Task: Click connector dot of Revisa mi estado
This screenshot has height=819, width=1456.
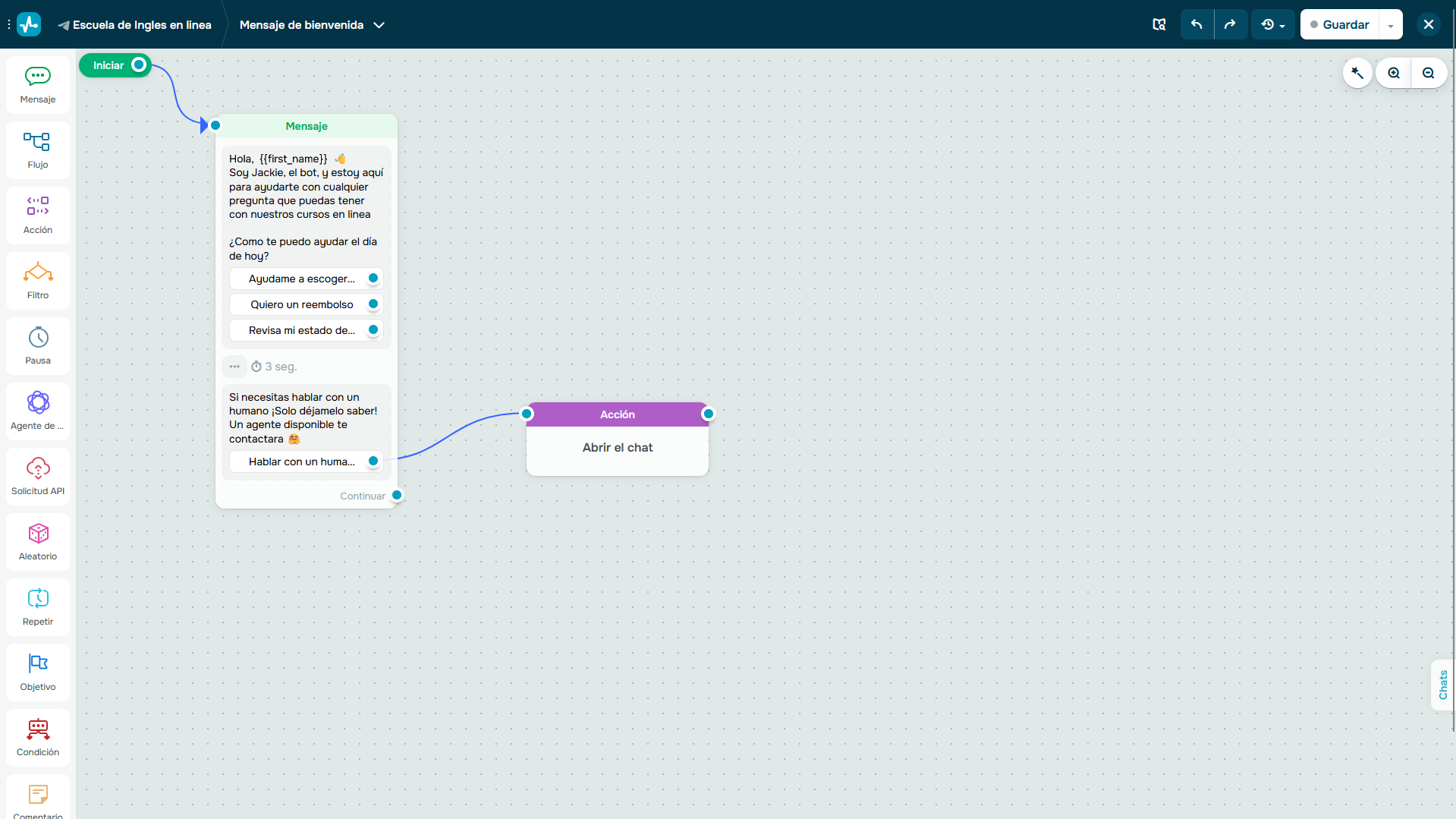Action: 373,329
